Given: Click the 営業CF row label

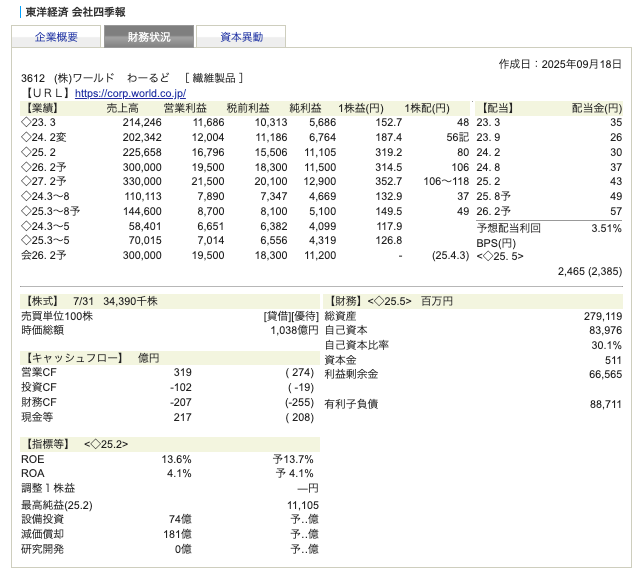Looking at the screenshot, I should point(38,372).
